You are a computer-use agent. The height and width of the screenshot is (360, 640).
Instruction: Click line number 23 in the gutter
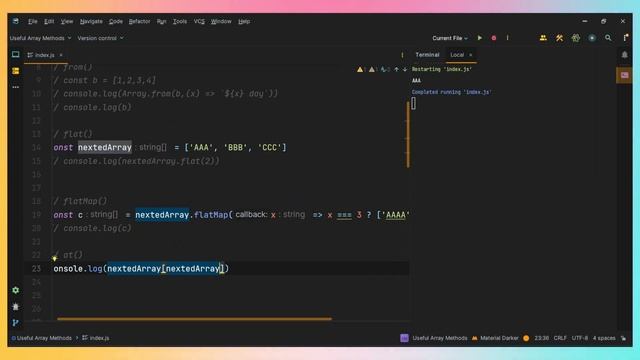point(36,269)
